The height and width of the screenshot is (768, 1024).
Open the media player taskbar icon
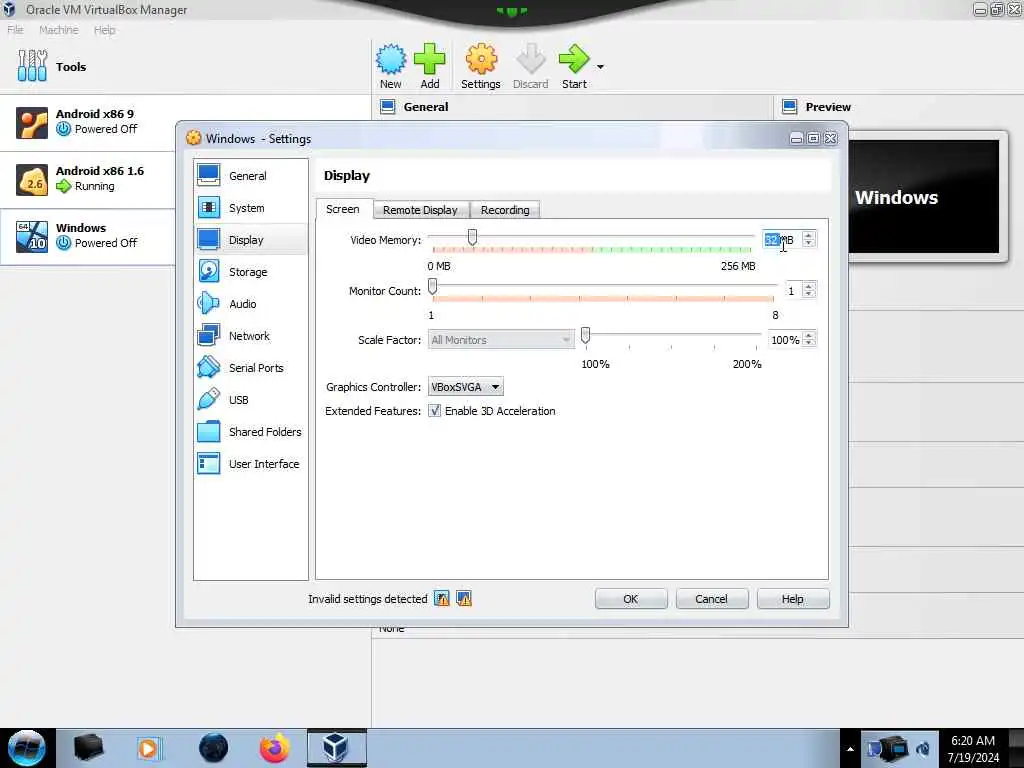(x=148, y=748)
